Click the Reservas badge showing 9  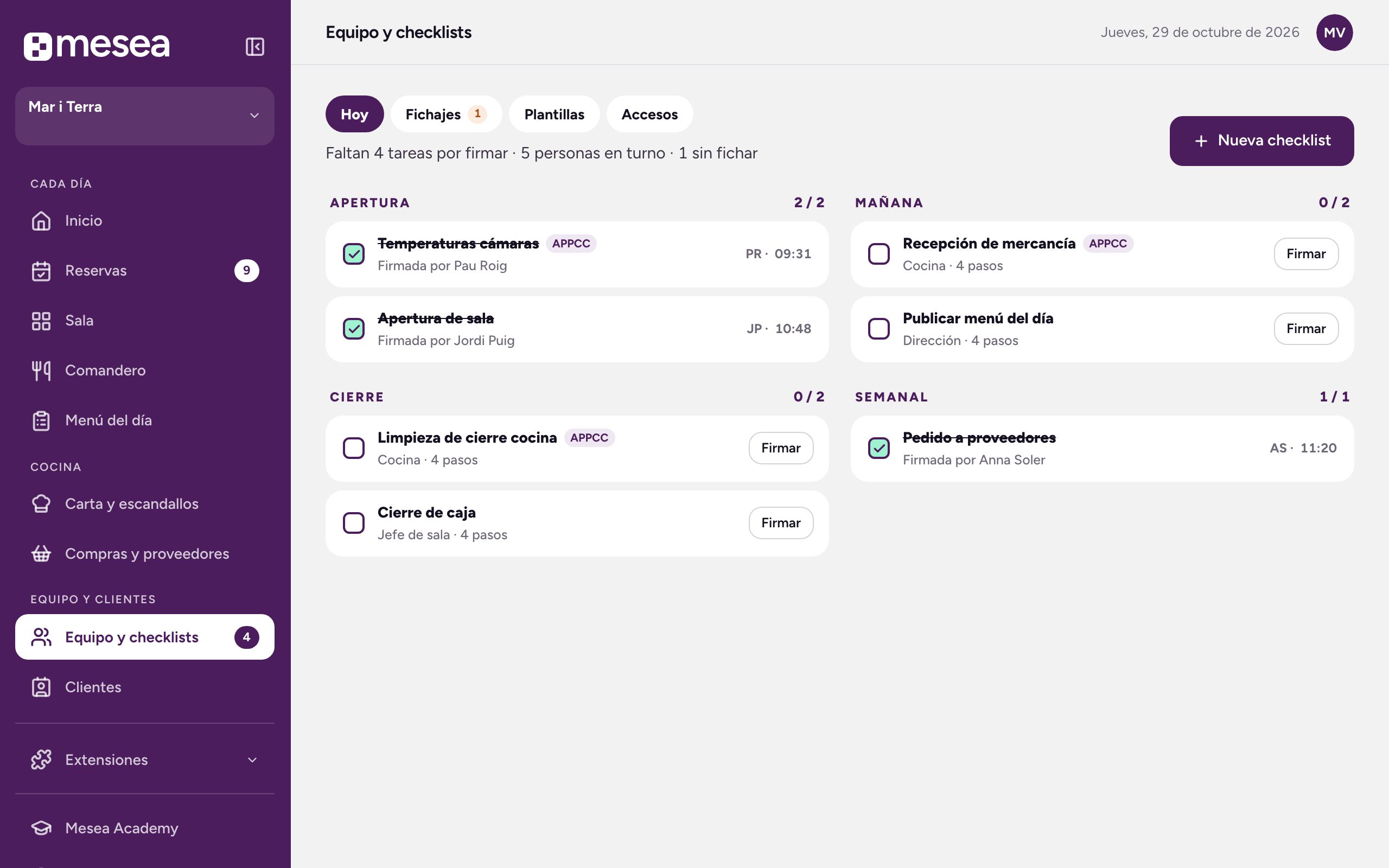(247, 270)
